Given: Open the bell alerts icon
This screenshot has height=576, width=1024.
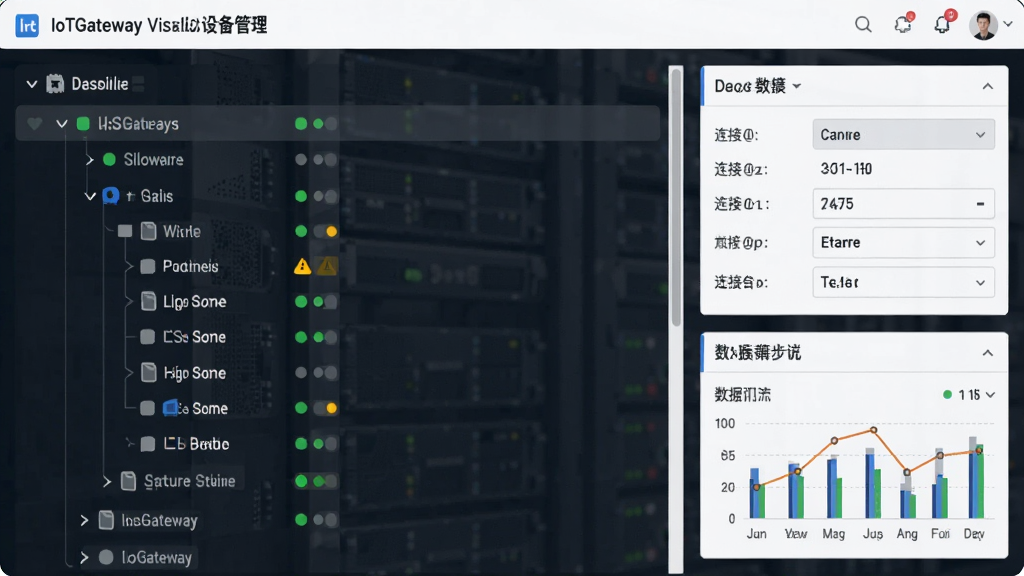Looking at the screenshot, I should (x=942, y=24).
